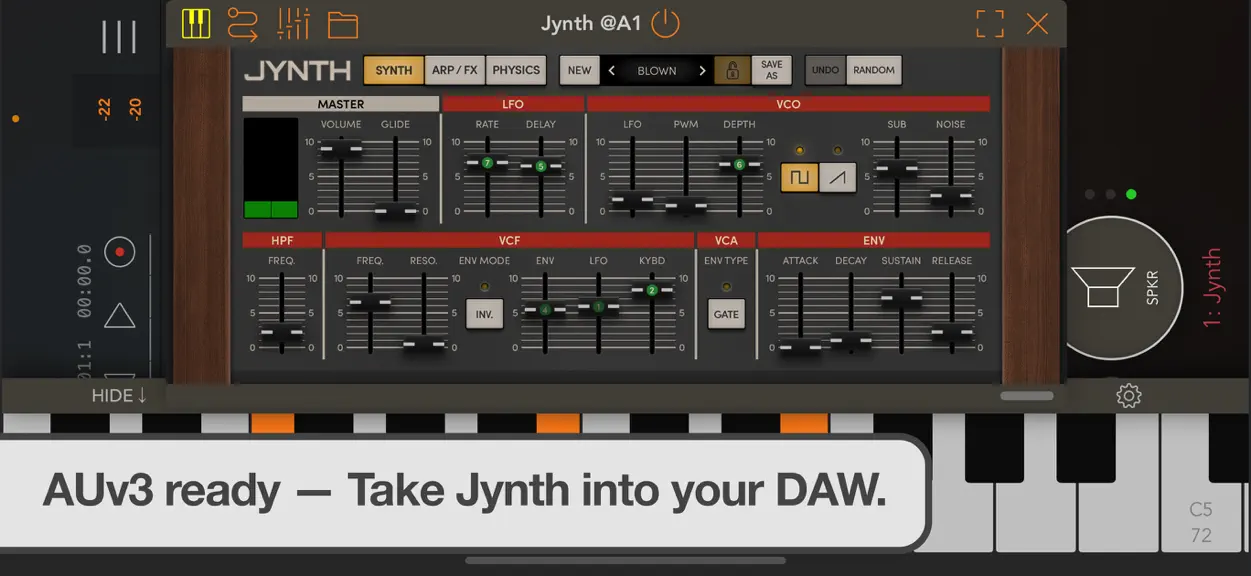Adjust the master VOLUME slider

[341, 148]
